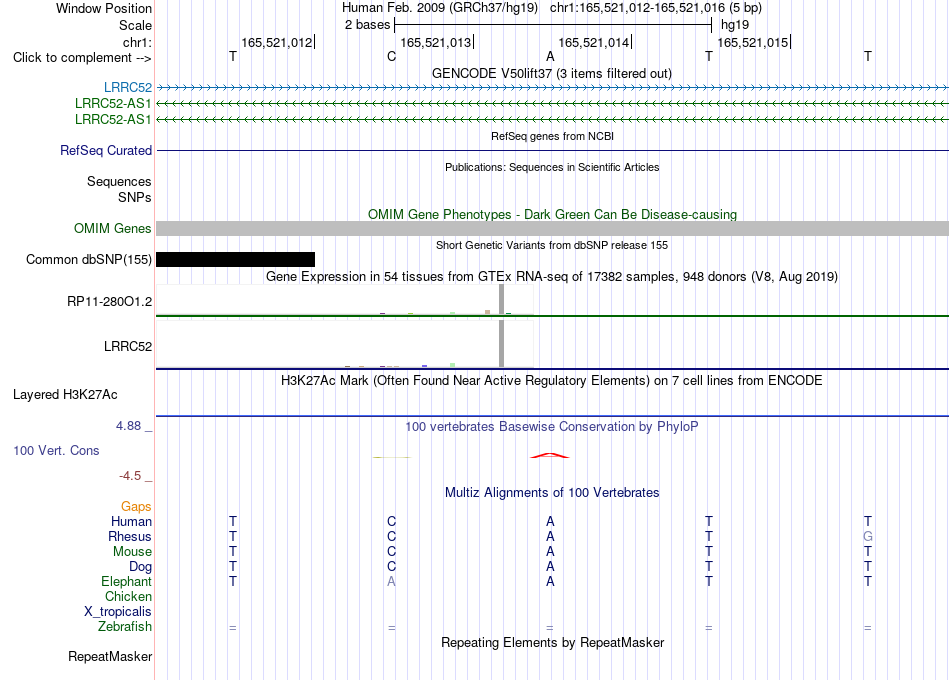The width and height of the screenshot is (950, 680).
Task: Click the Sequences track label
Action: pos(119,181)
